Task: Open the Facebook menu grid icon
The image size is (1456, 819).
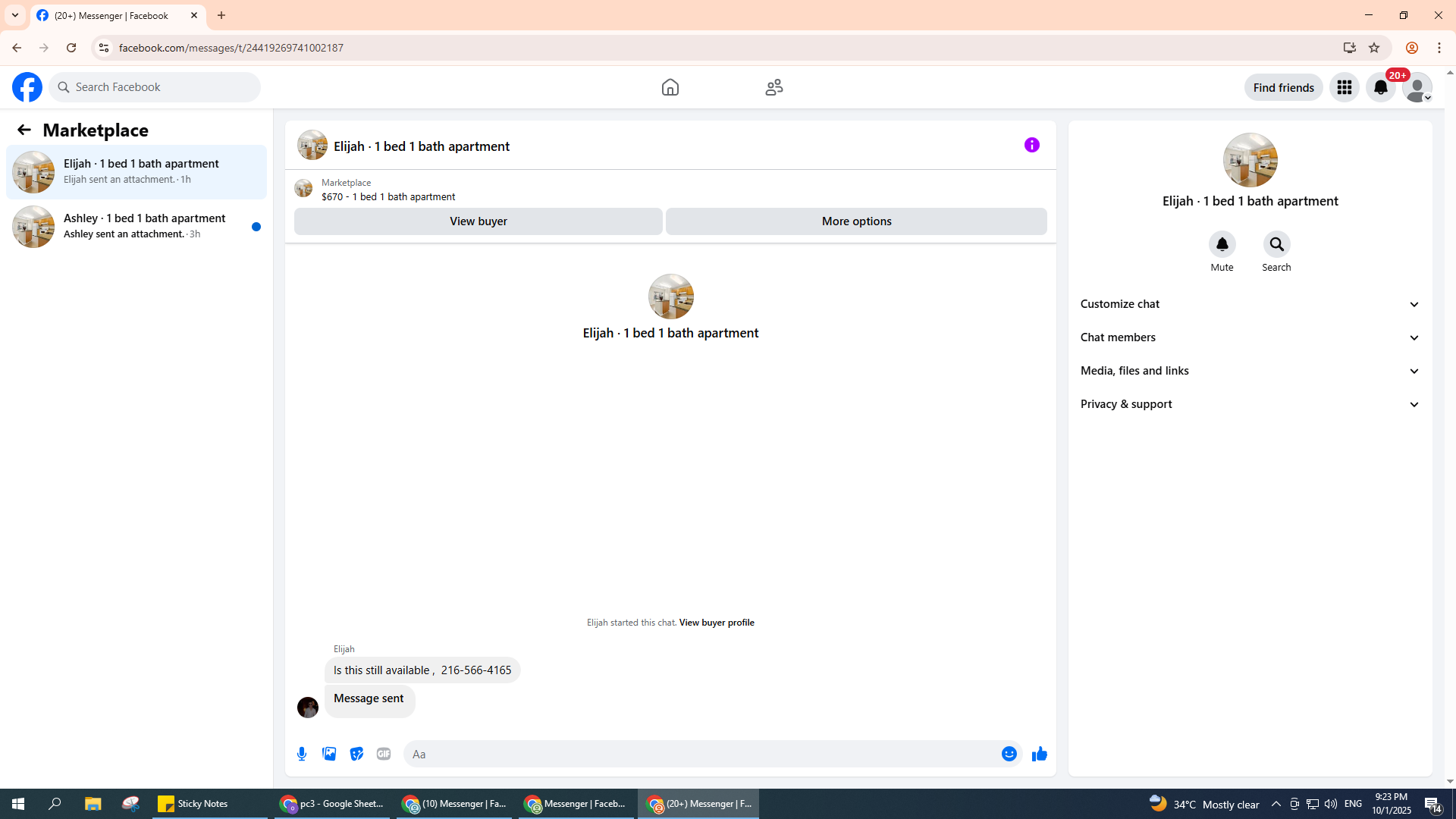Action: 1344,87
